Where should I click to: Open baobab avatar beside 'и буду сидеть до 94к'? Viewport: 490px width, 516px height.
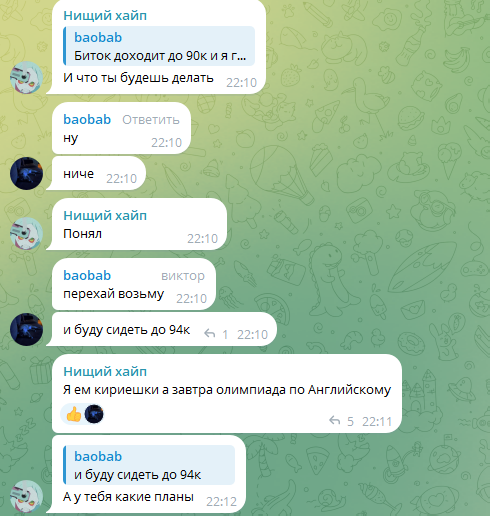click(26, 329)
